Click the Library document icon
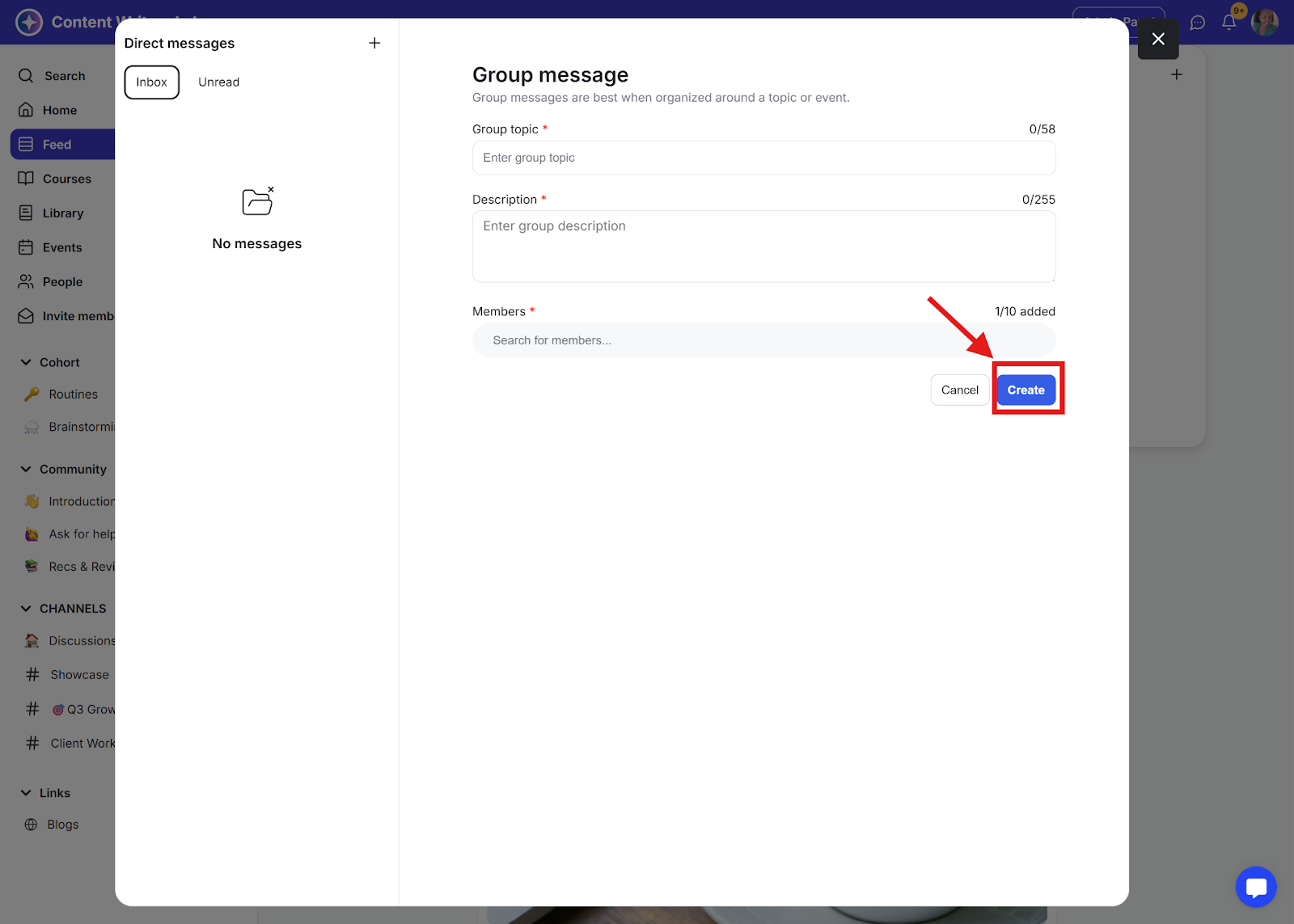 click(x=26, y=213)
